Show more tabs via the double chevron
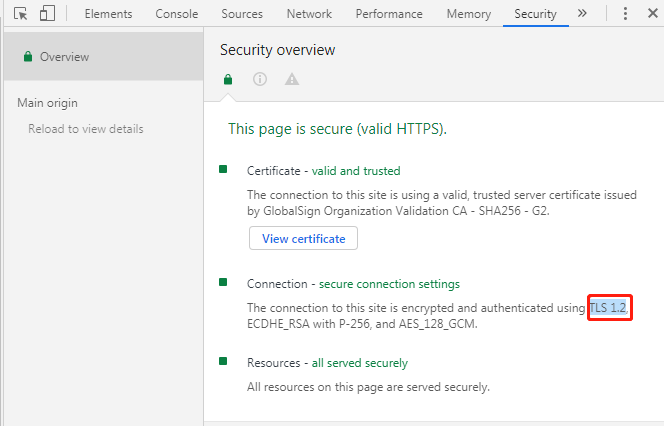 pos(582,13)
